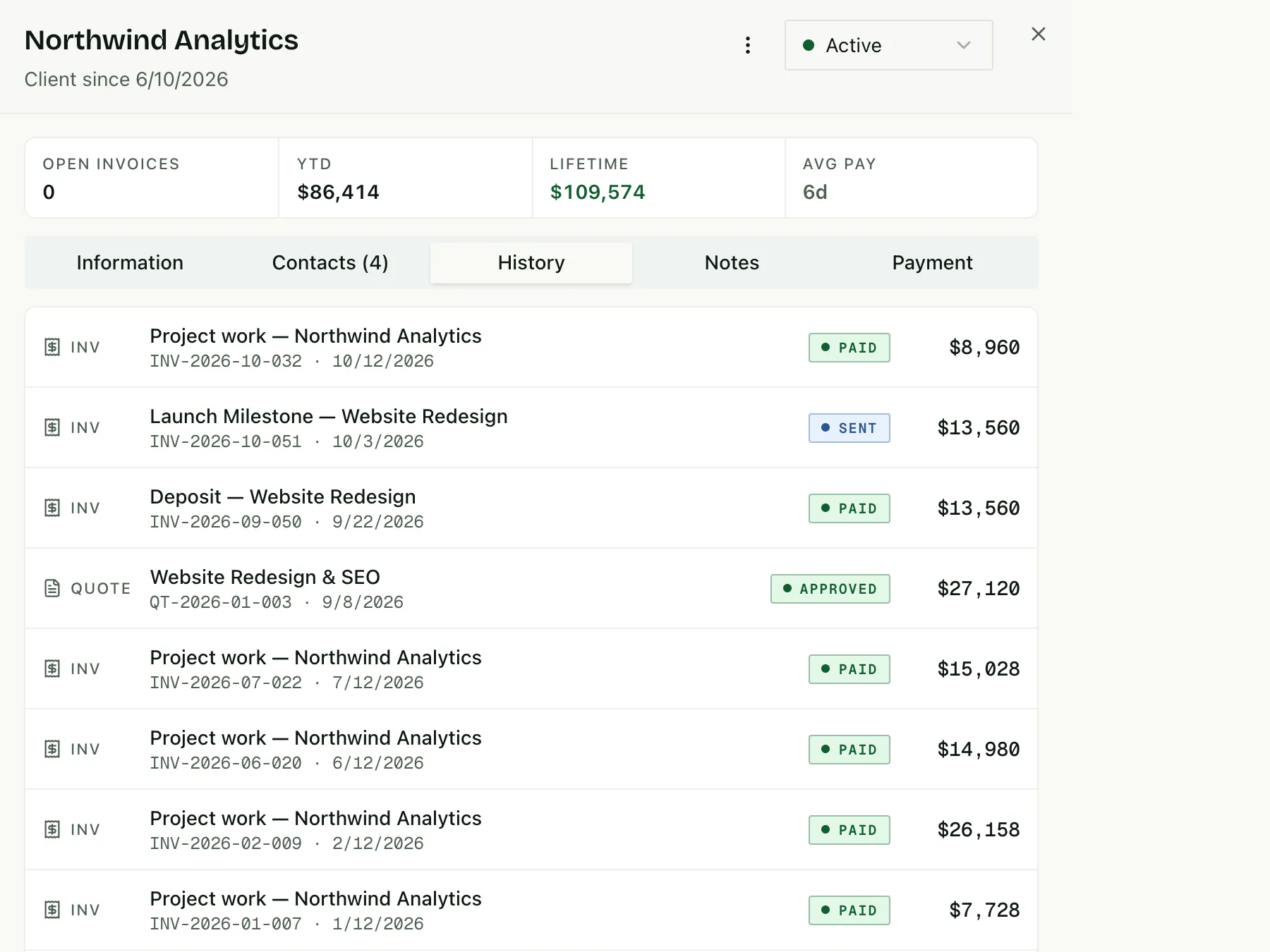Open the Active status dropdown
This screenshot has width=1270, height=952.
(x=888, y=45)
